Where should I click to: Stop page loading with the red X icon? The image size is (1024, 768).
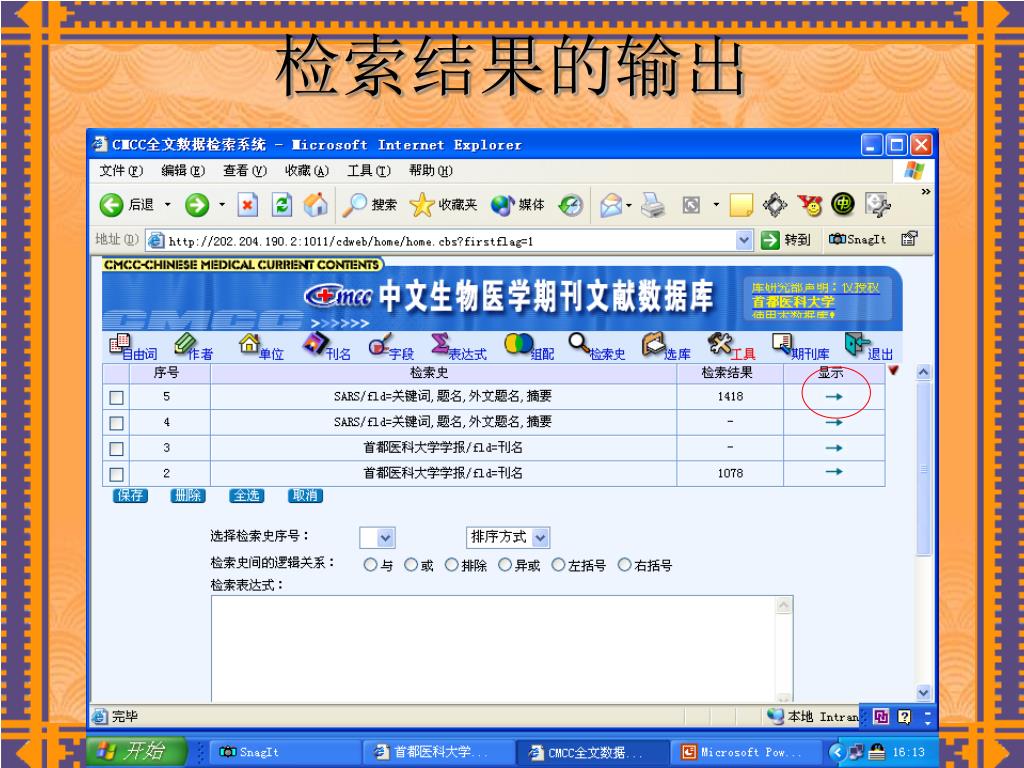tap(248, 205)
